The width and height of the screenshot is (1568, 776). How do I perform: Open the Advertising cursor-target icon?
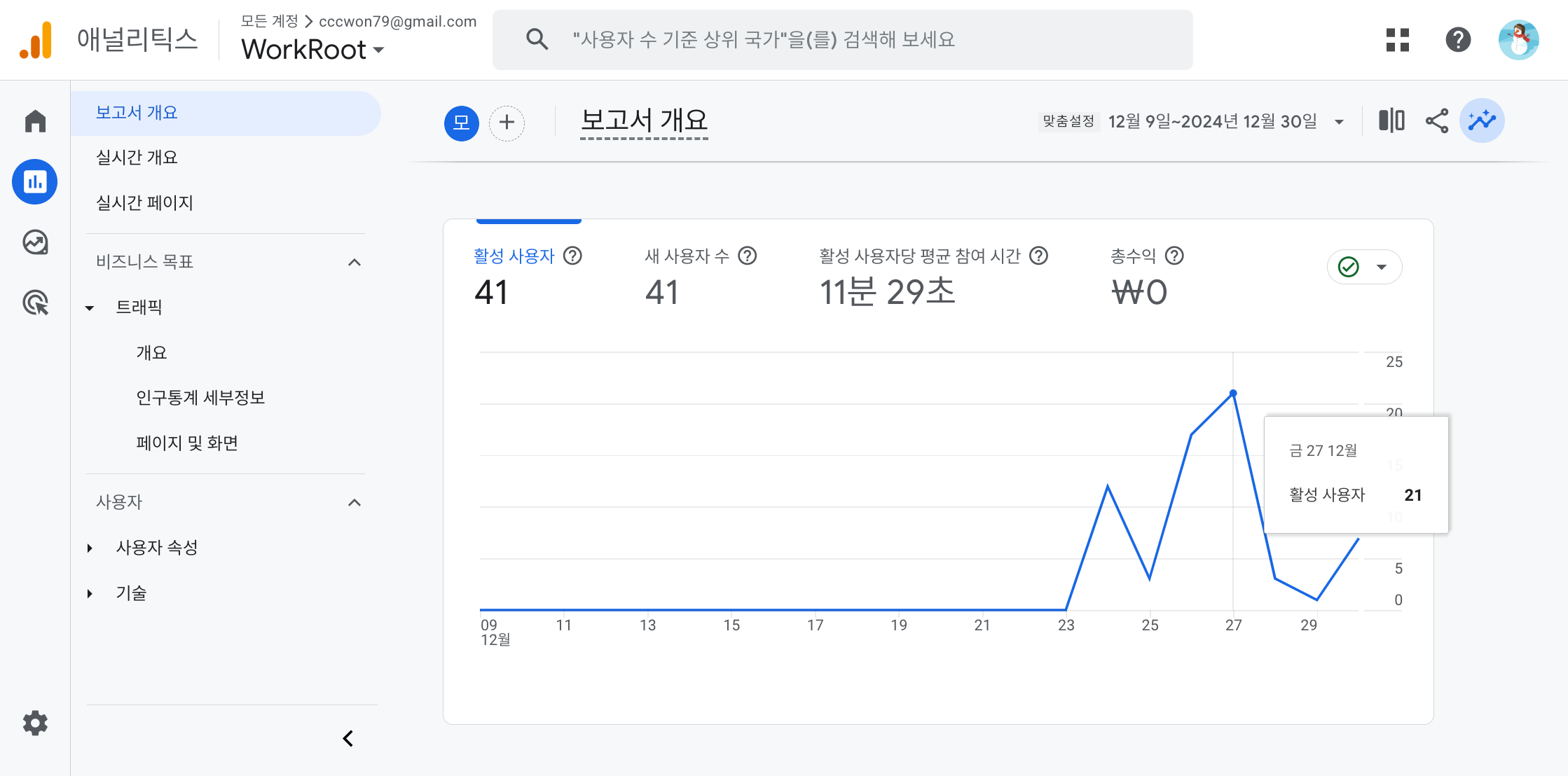pos(35,303)
